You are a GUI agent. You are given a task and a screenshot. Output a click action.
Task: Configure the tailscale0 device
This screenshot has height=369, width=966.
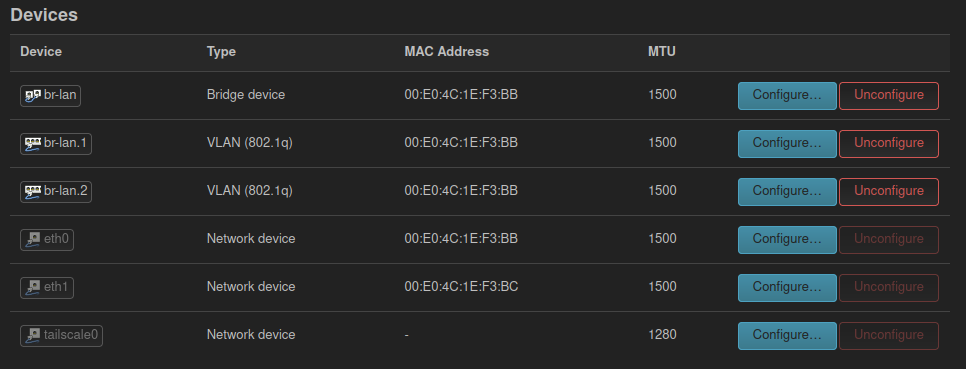787,336
